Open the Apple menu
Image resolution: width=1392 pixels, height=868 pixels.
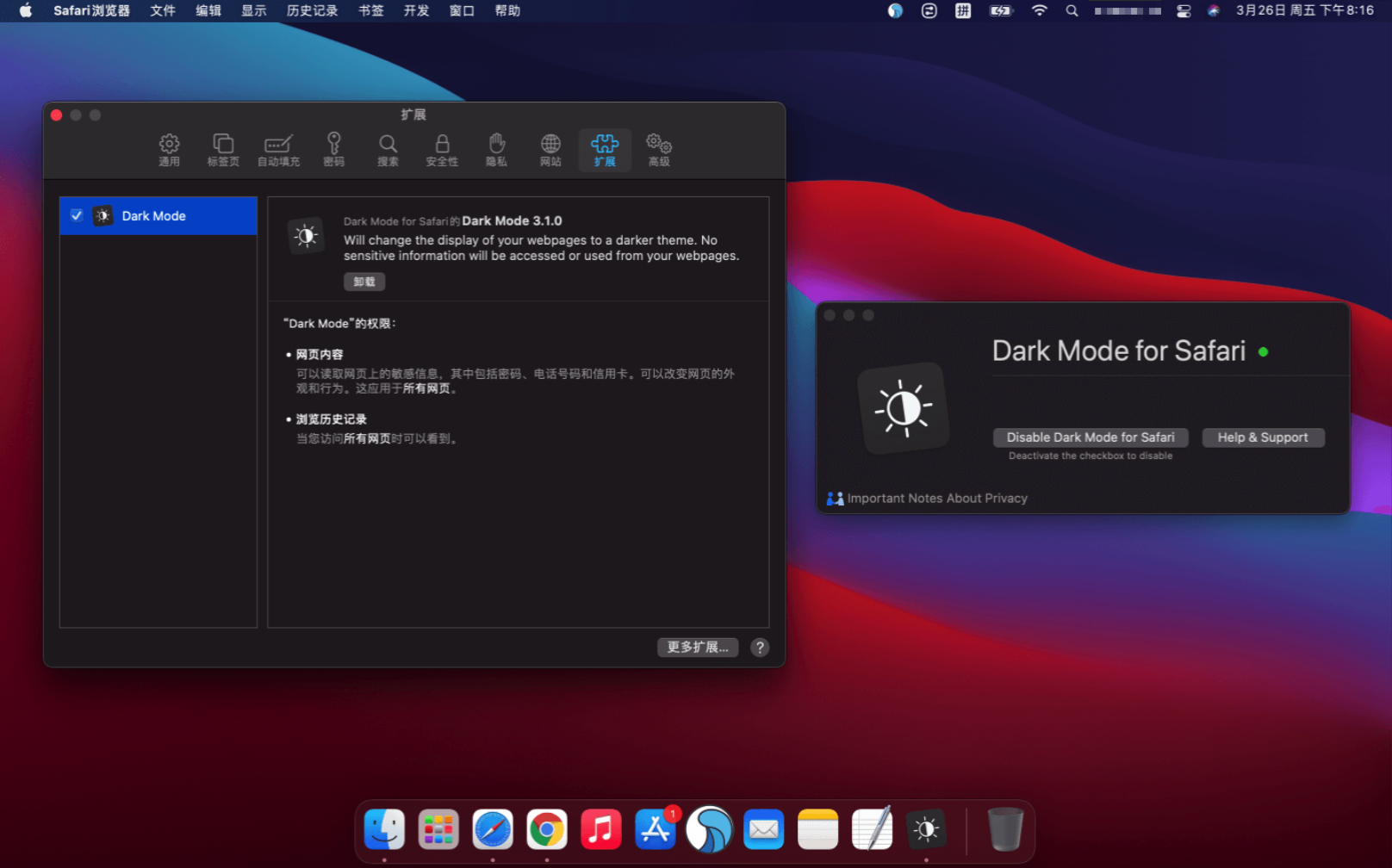coord(26,10)
